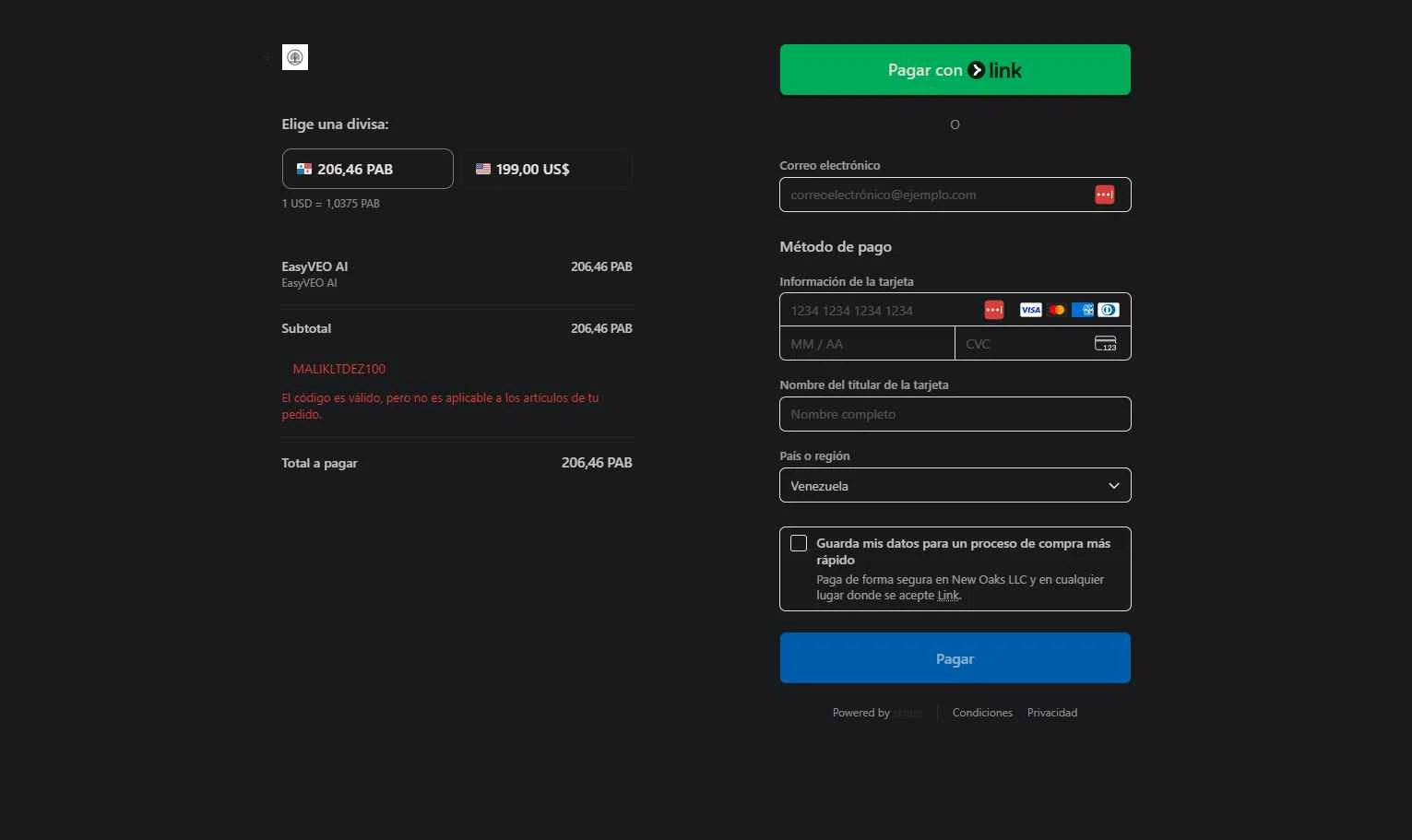Viewport: 1412px width, 840px height.
Task: Click the EasyVEO AI product name
Action: pyautogui.click(x=314, y=266)
